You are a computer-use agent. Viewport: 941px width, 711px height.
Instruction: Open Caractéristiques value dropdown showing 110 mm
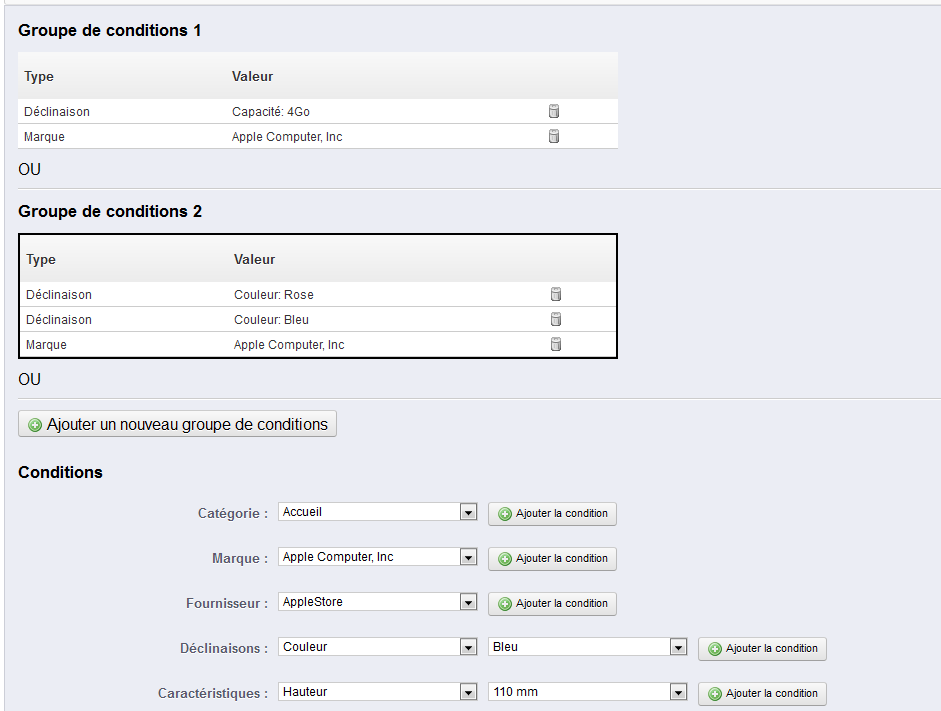[588, 692]
